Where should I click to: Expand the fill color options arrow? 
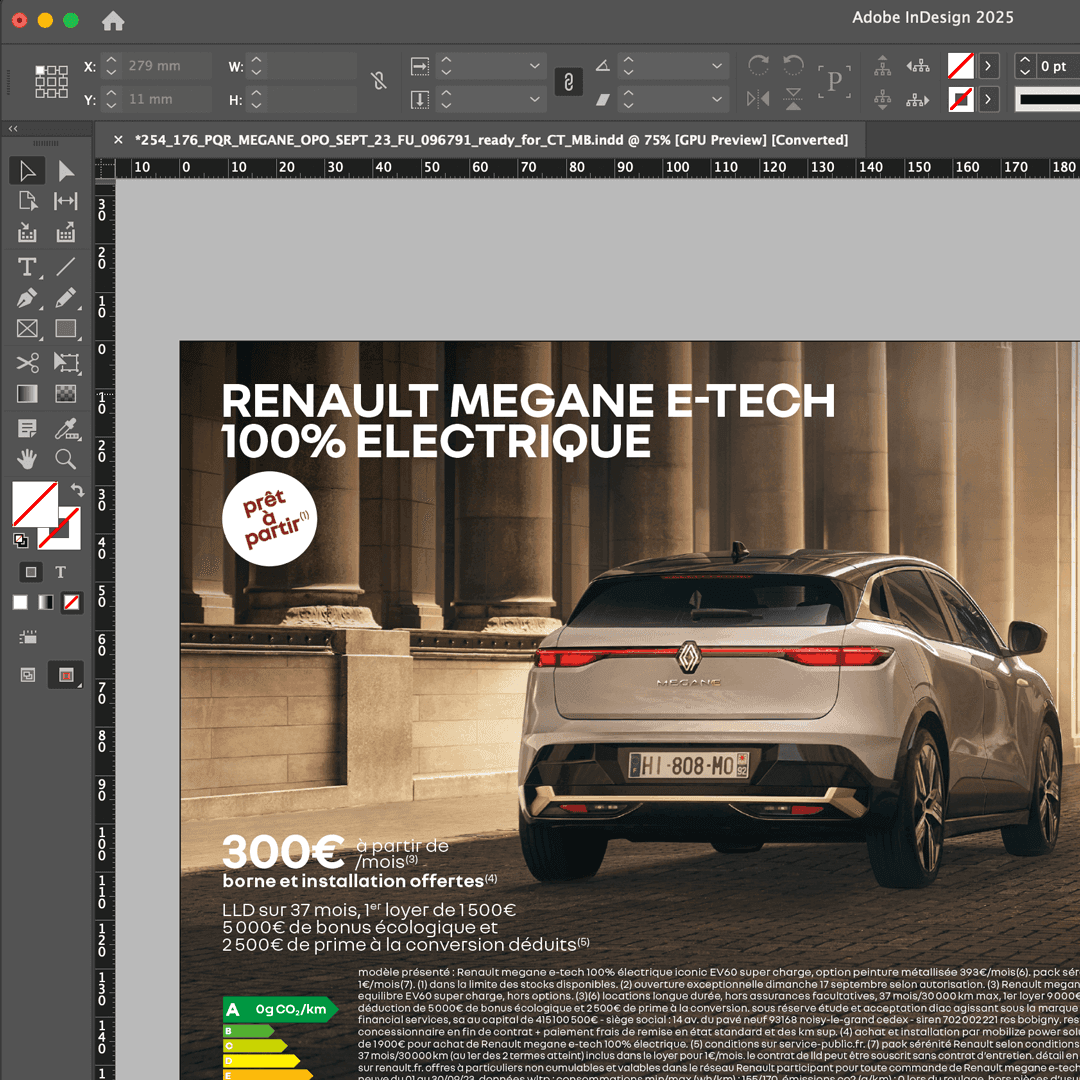tap(989, 66)
